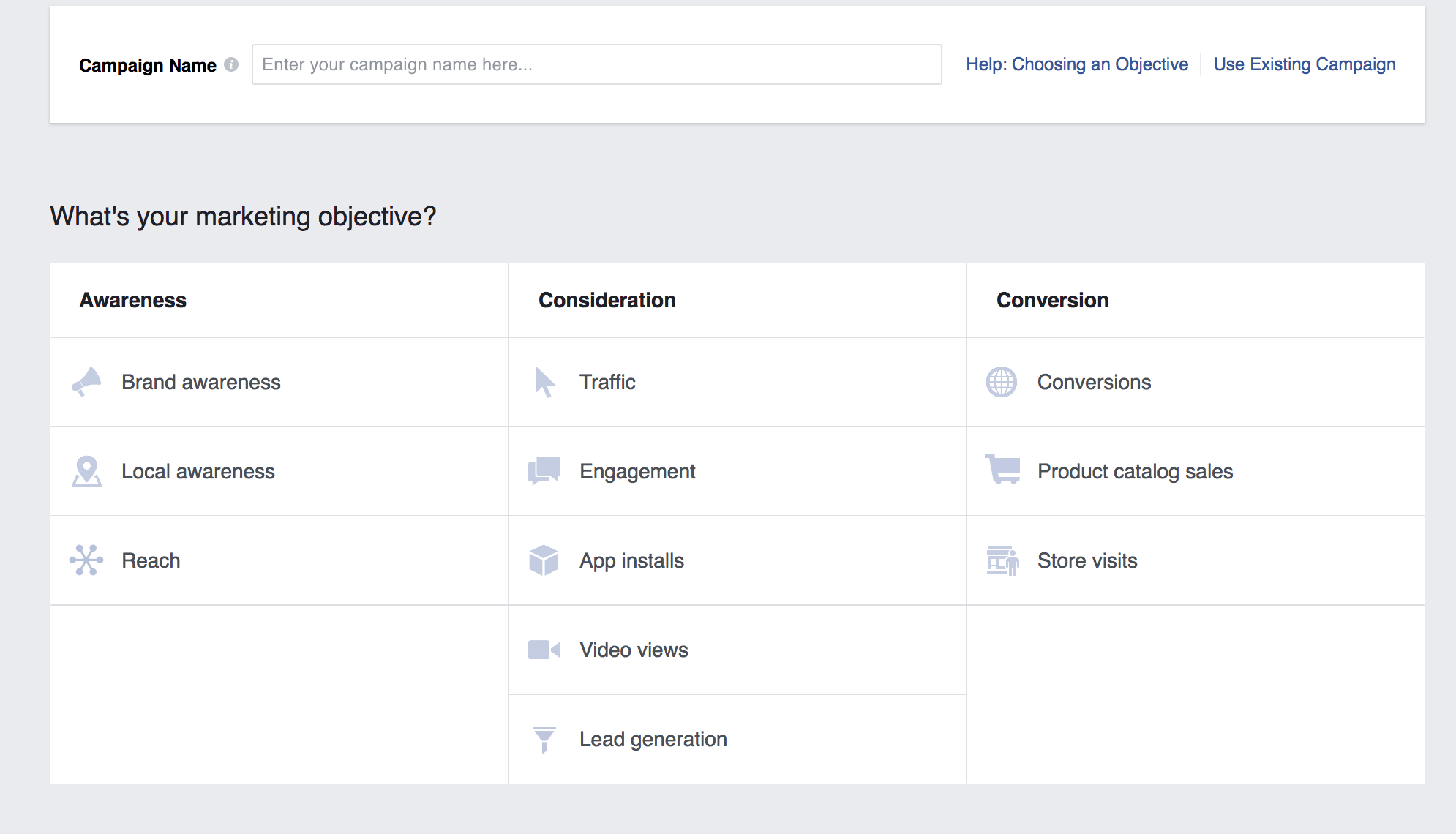Pick the Store visits objective
Image resolution: width=1456 pixels, height=834 pixels.
[1196, 560]
